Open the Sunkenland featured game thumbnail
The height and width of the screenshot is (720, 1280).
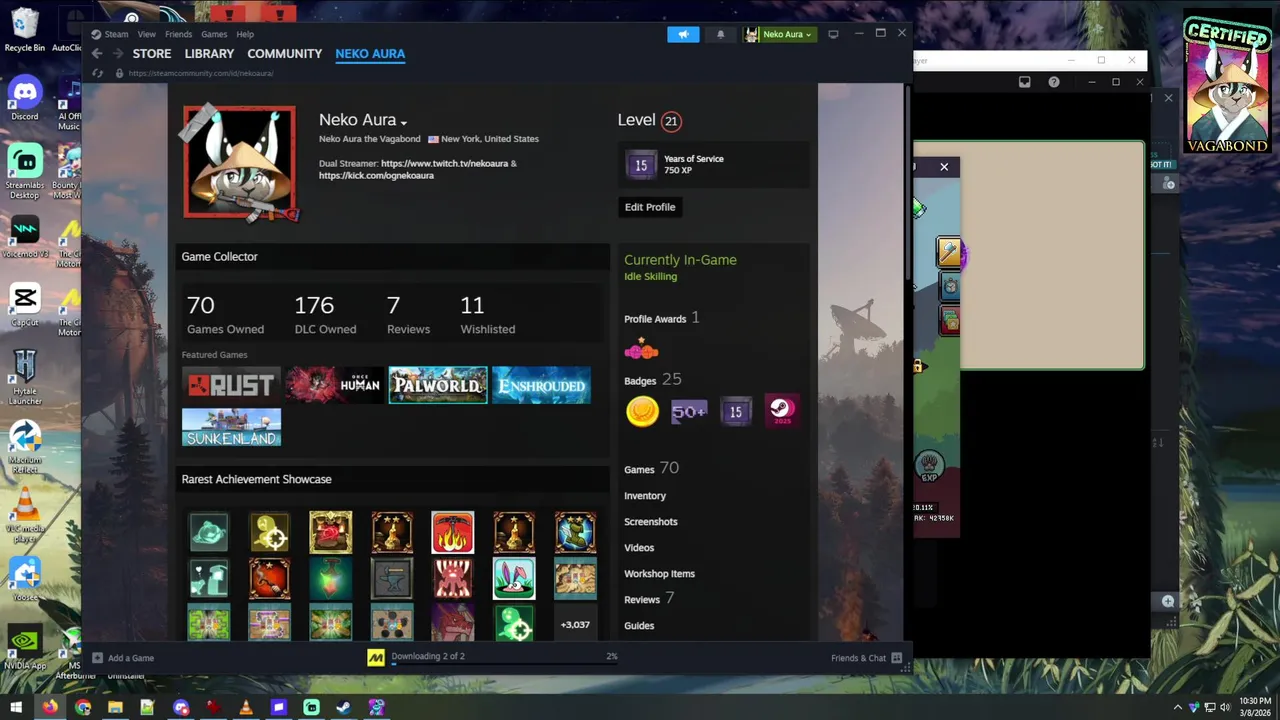[x=231, y=427]
